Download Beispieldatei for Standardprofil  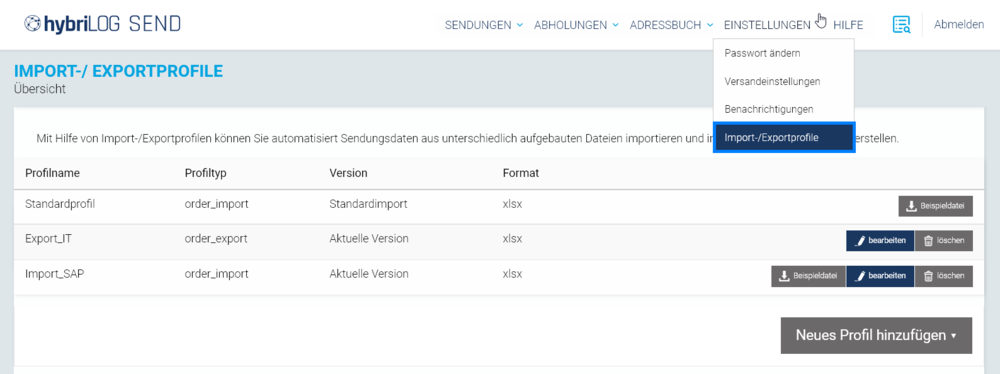[x=936, y=206]
